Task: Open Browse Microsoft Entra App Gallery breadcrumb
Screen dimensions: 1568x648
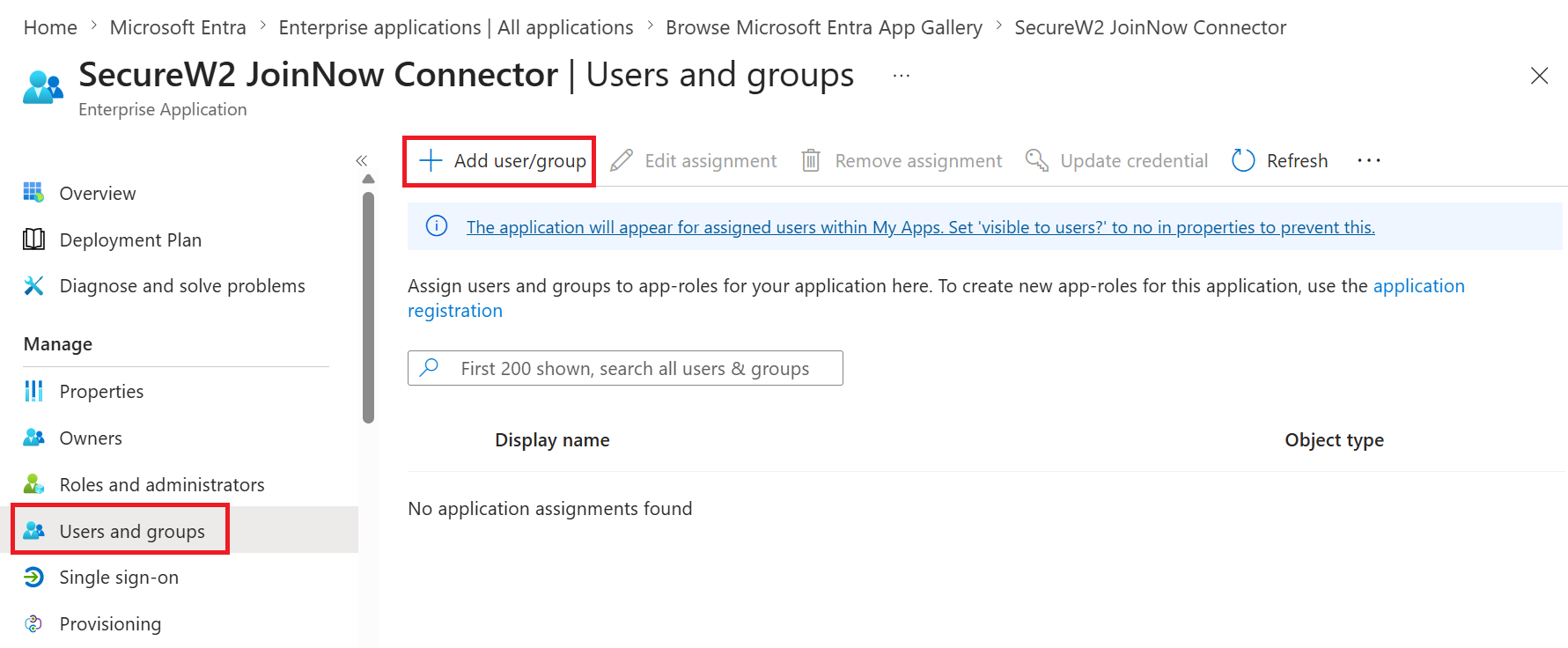Action: coord(824,27)
